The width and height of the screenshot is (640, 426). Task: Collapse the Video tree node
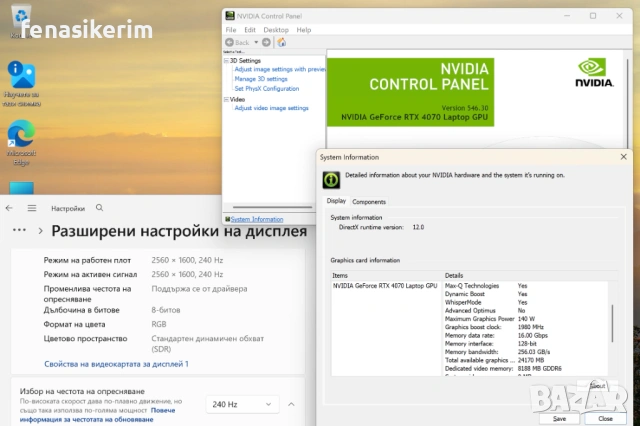(226, 99)
